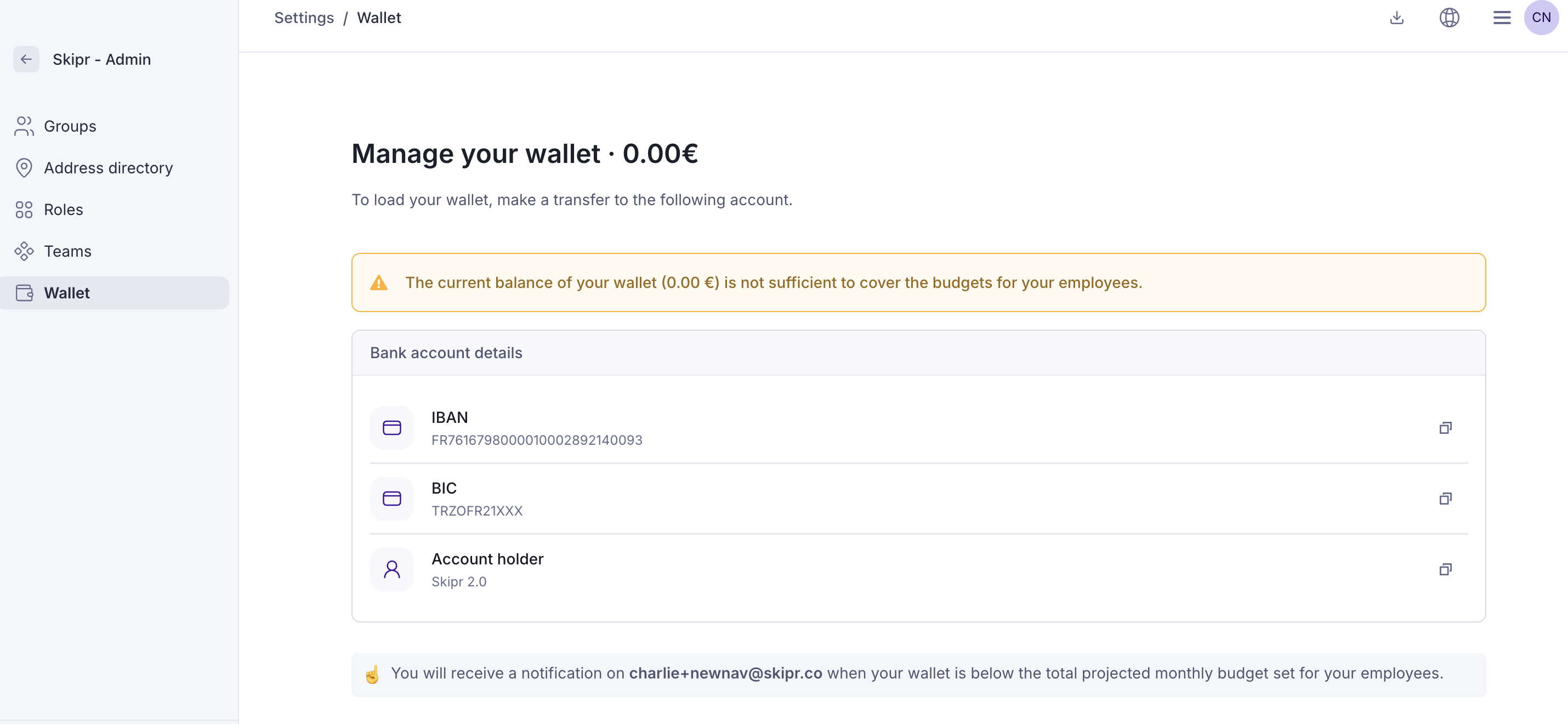Click the charlie+newnav@skipr.co email address
Image resolution: width=1568 pixels, height=724 pixels.
pos(725,673)
